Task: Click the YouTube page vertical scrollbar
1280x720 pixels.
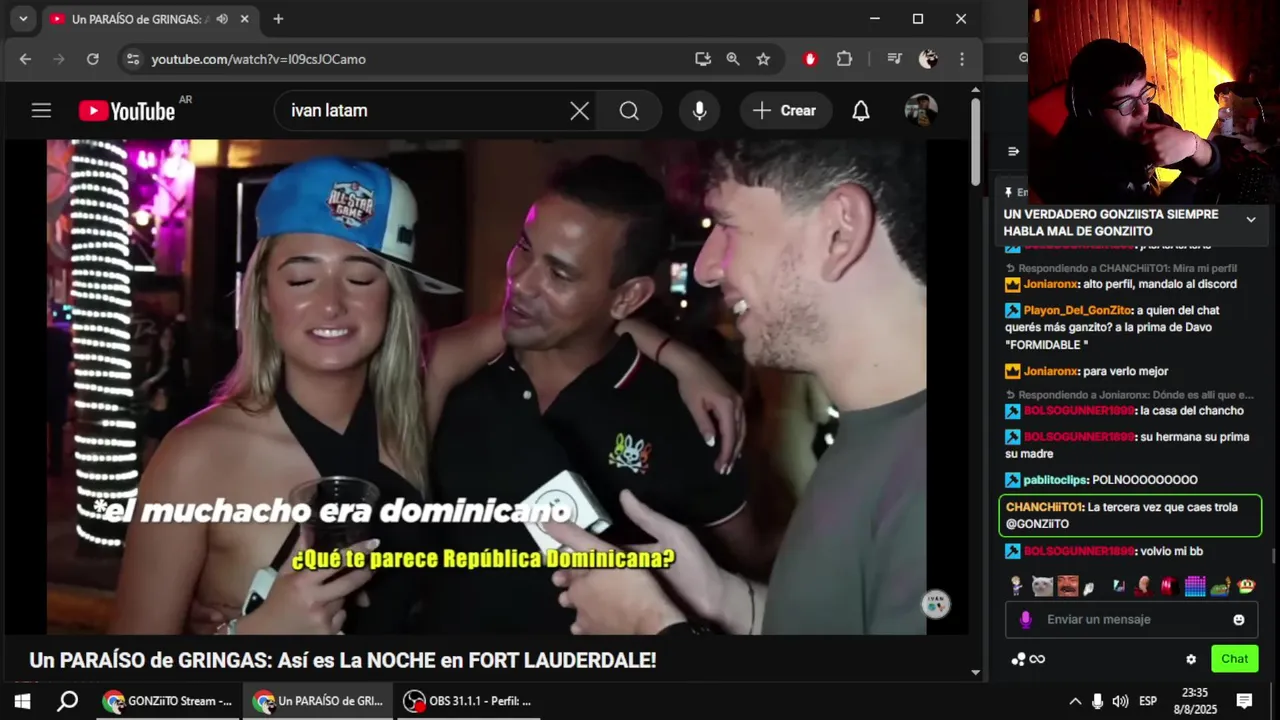Action: coord(975,140)
